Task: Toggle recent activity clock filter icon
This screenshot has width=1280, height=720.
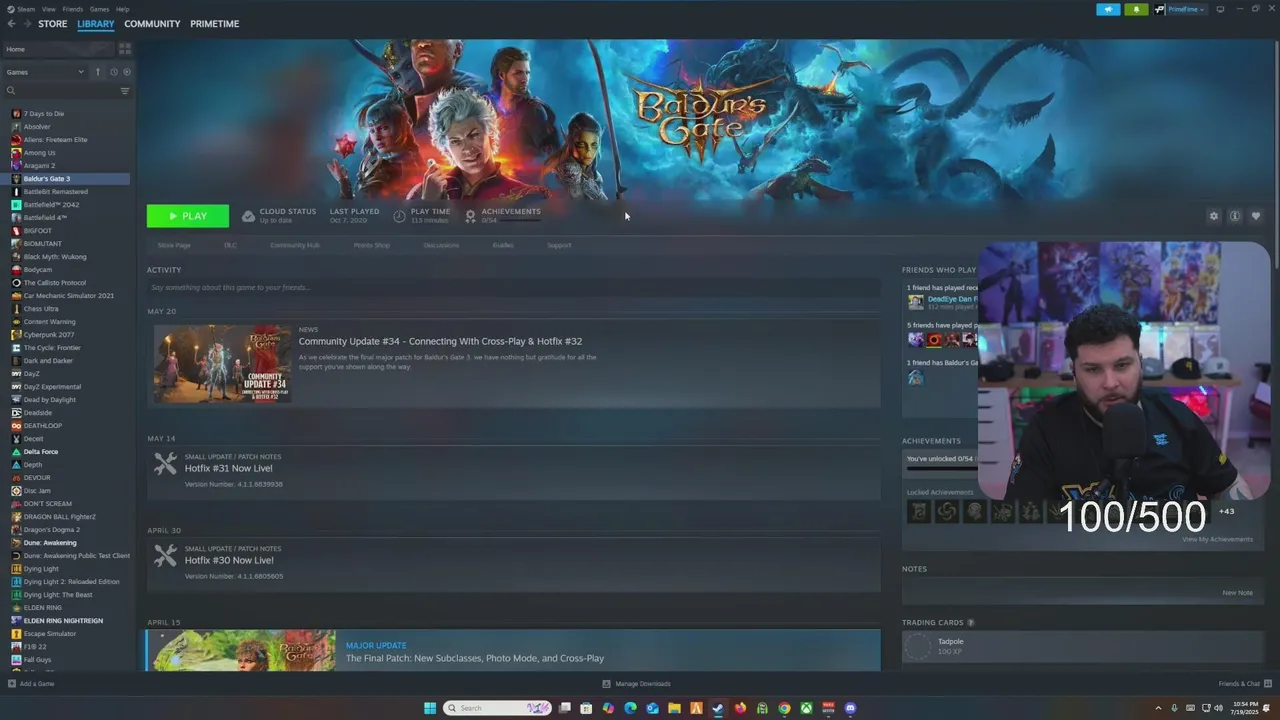Action: click(114, 72)
